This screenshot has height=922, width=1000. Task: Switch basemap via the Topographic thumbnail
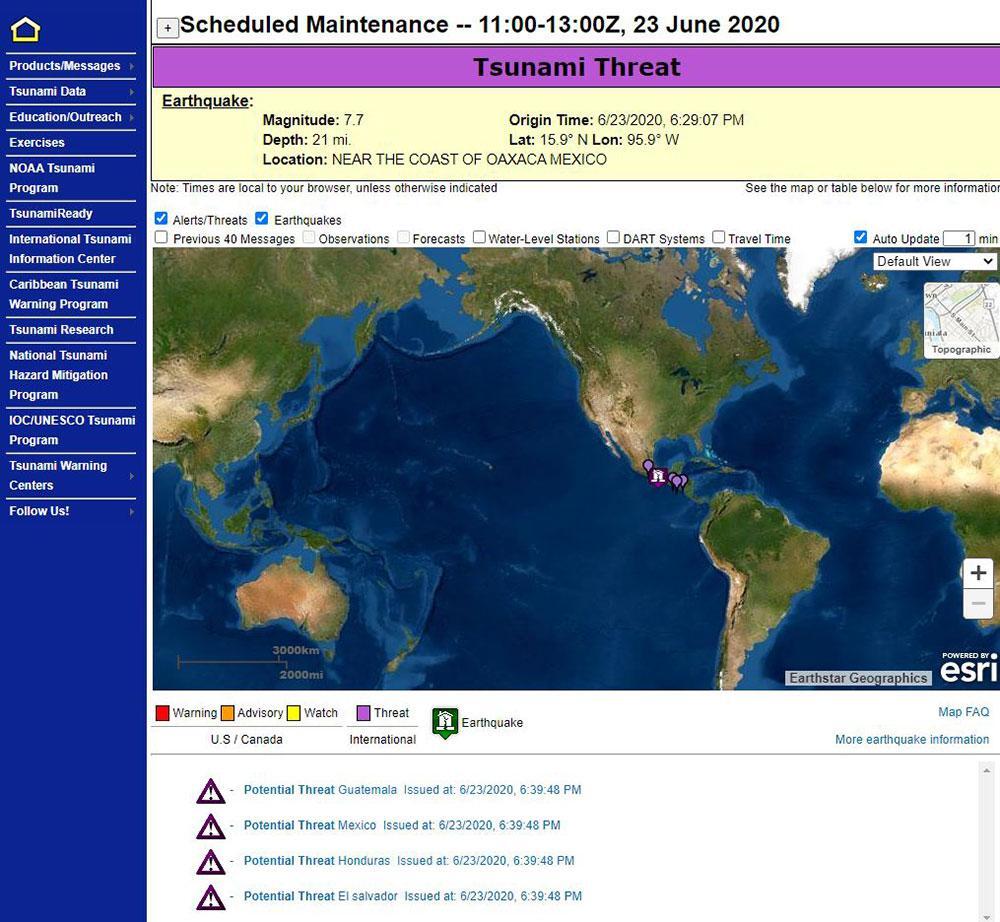961,320
